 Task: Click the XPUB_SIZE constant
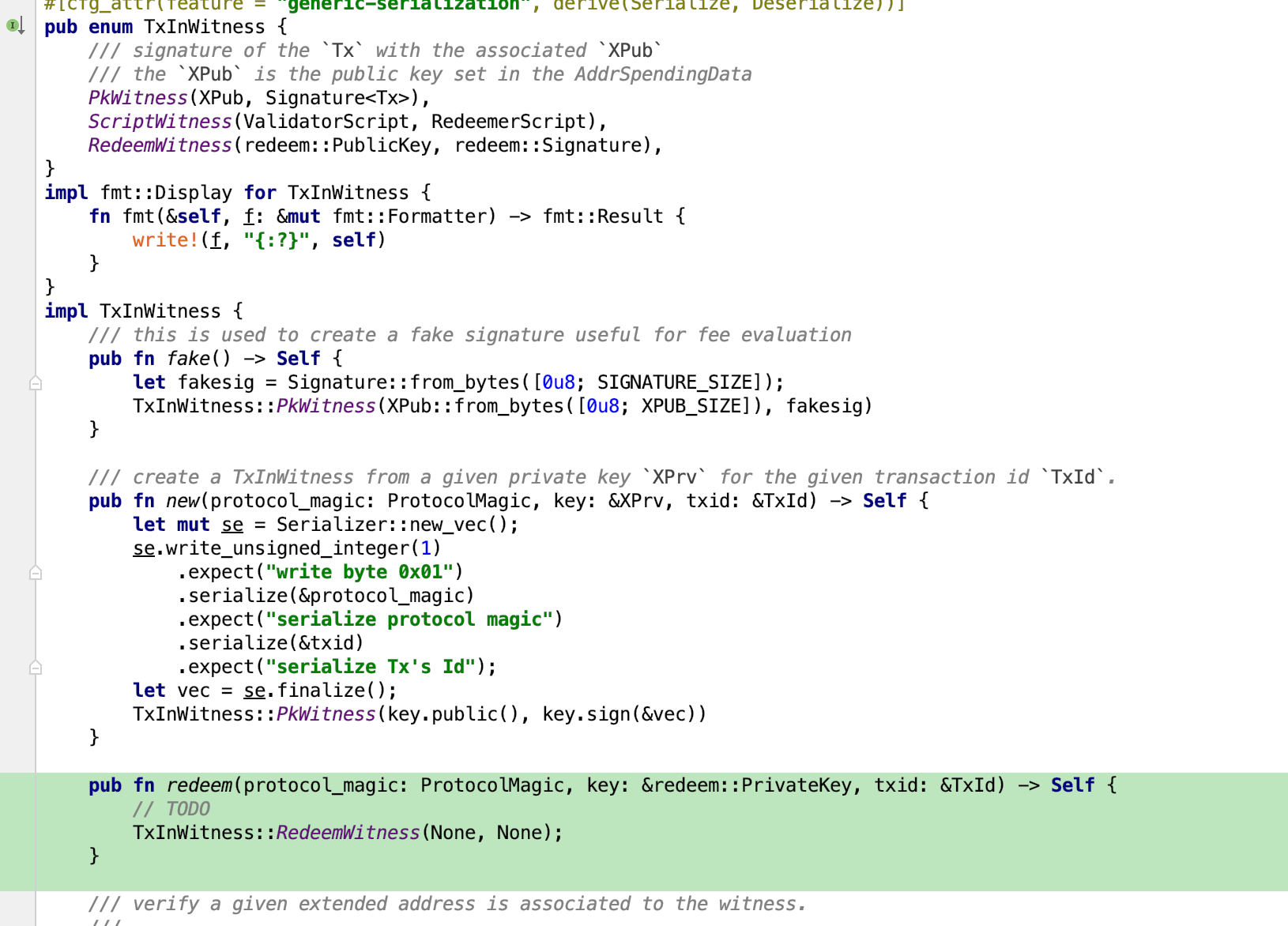[691, 406]
